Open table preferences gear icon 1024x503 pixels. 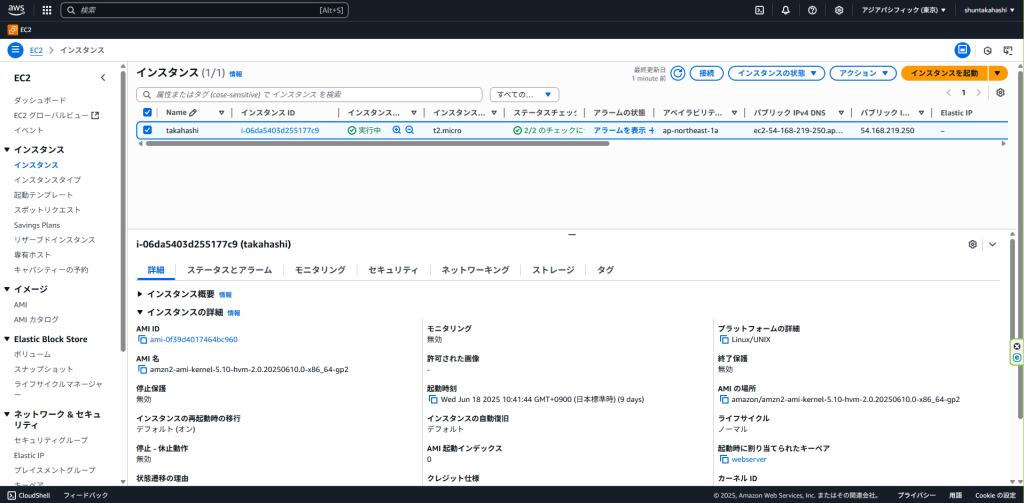[x=1000, y=93]
